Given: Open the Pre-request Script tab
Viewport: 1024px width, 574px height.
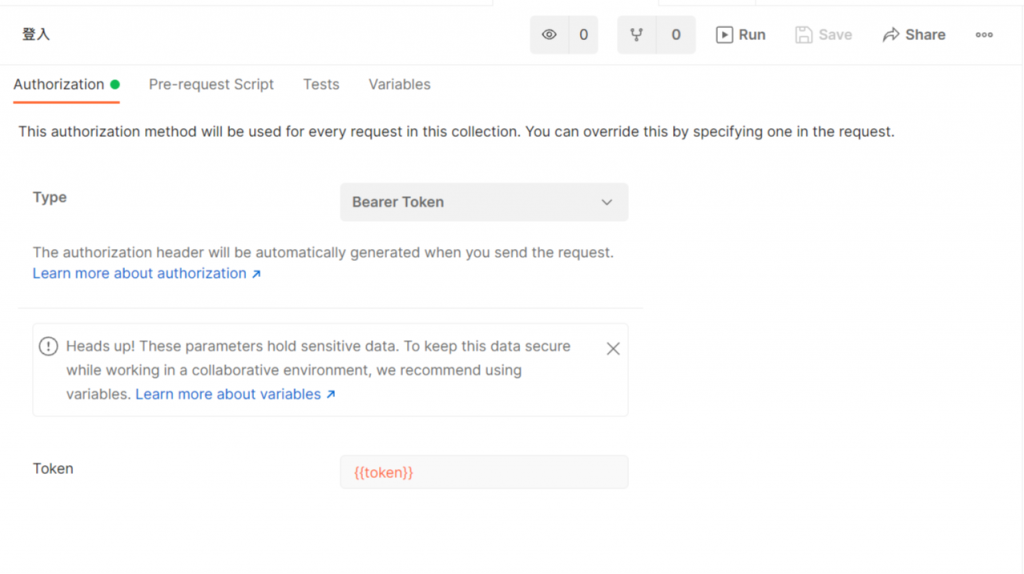Looking at the screenshot, I should [211, 85].
